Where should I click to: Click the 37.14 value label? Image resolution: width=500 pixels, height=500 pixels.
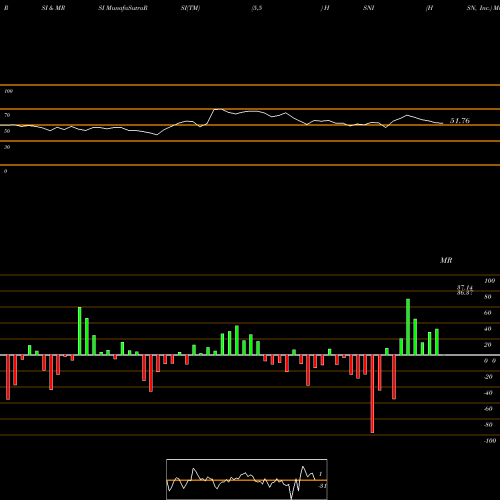(x=465, y=287)
